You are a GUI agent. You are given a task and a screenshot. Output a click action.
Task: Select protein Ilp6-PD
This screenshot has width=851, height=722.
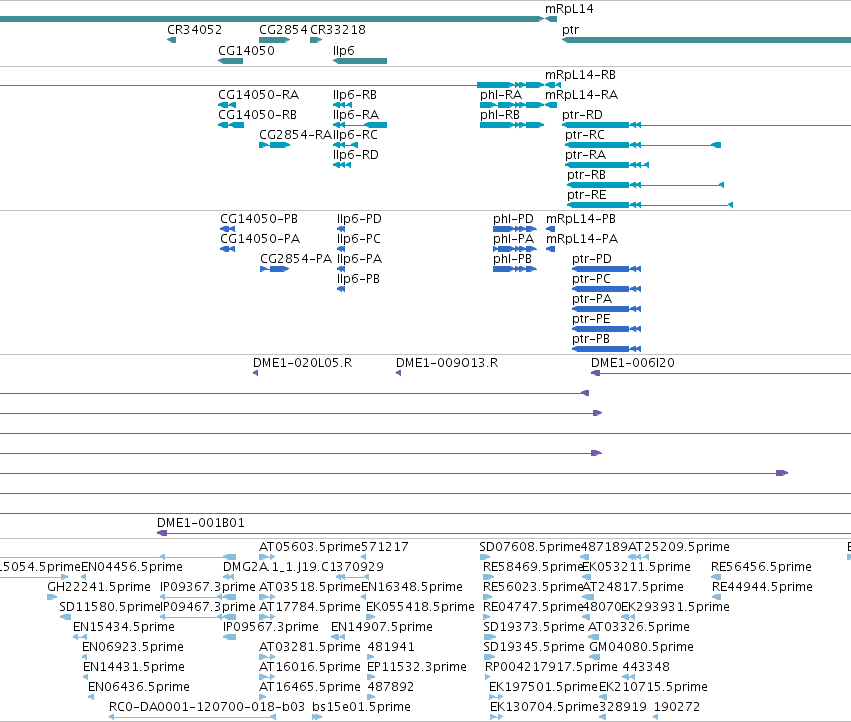(341, 229)
